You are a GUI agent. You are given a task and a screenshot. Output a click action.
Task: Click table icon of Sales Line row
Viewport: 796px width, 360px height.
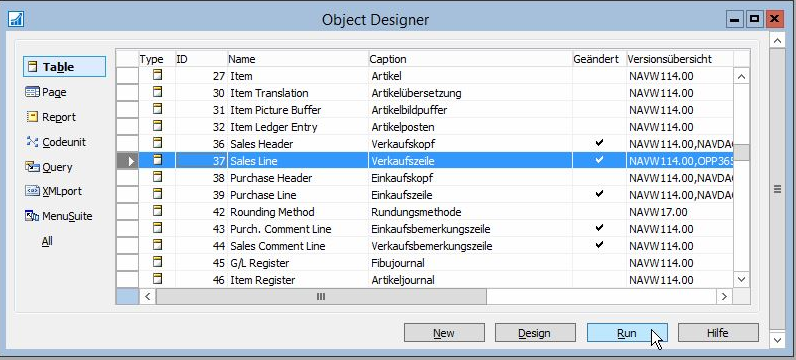tap(158, 160)
